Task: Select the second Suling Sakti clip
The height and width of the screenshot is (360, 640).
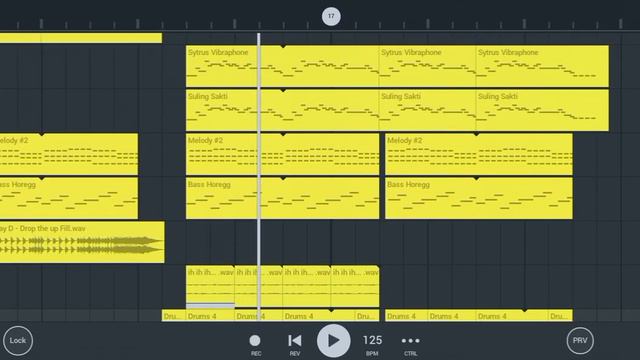Action: (x=427, y=110)
